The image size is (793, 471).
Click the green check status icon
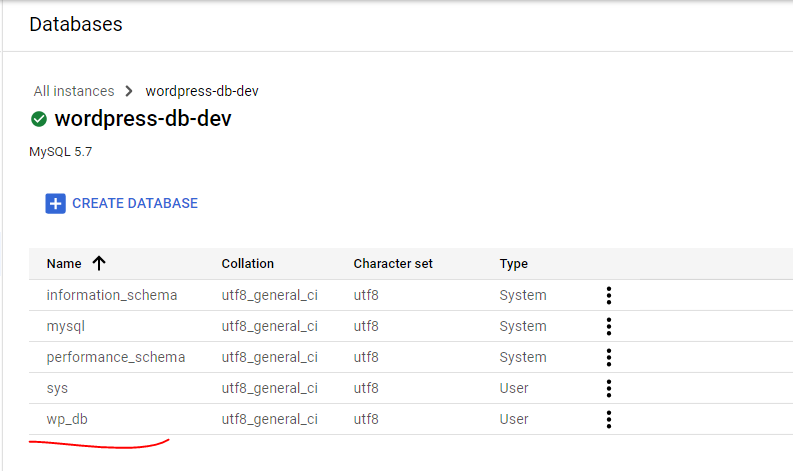[39, 119]
